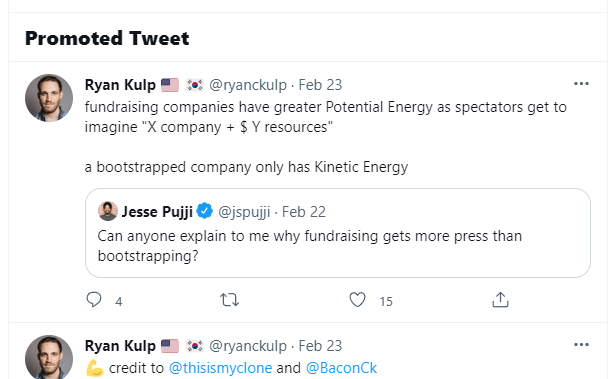Open the second tweet's three-dot more menu
Viewport: 616px width, 379px height.
[x=581, y=345]
